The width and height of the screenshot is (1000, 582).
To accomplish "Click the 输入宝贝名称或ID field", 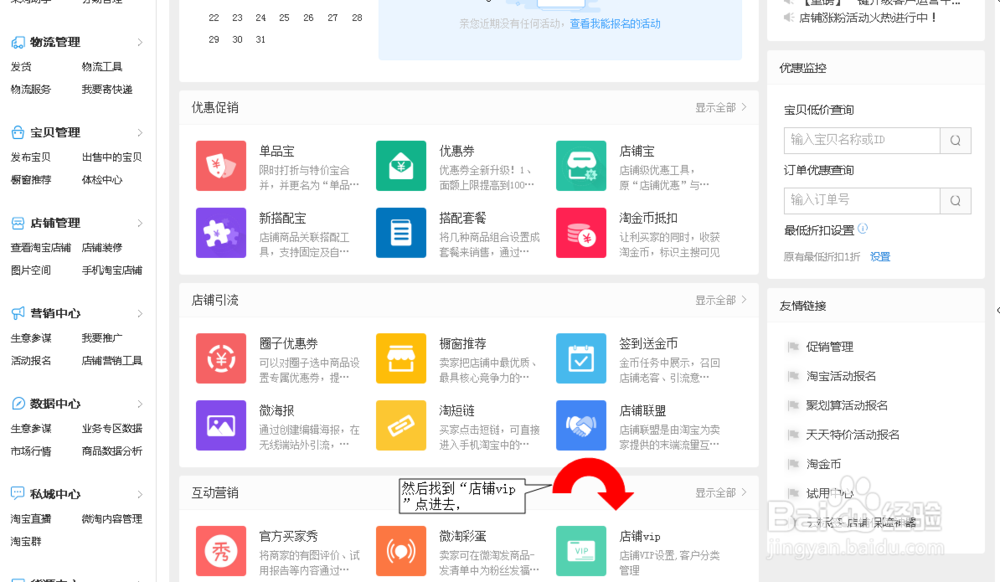I will [x=862, y=140].
